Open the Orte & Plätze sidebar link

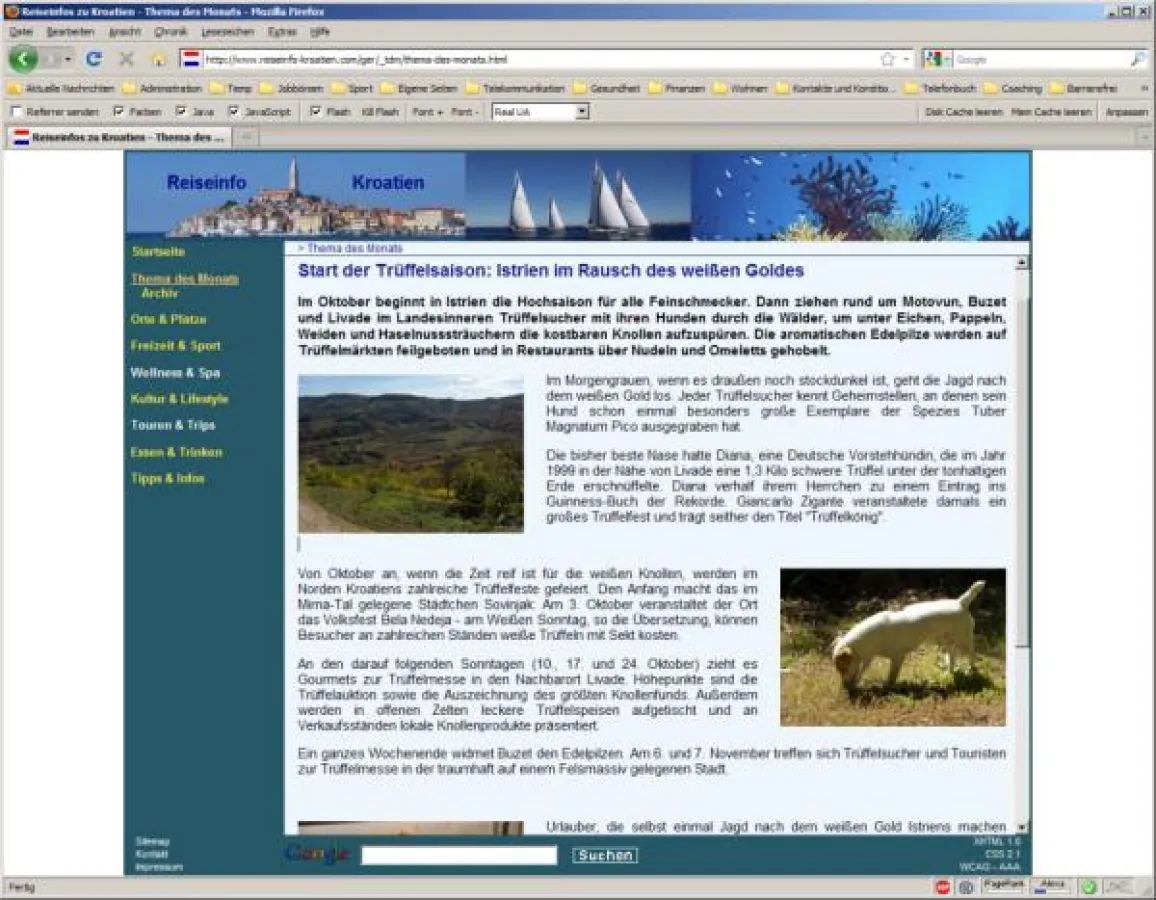tap(168, 320)
